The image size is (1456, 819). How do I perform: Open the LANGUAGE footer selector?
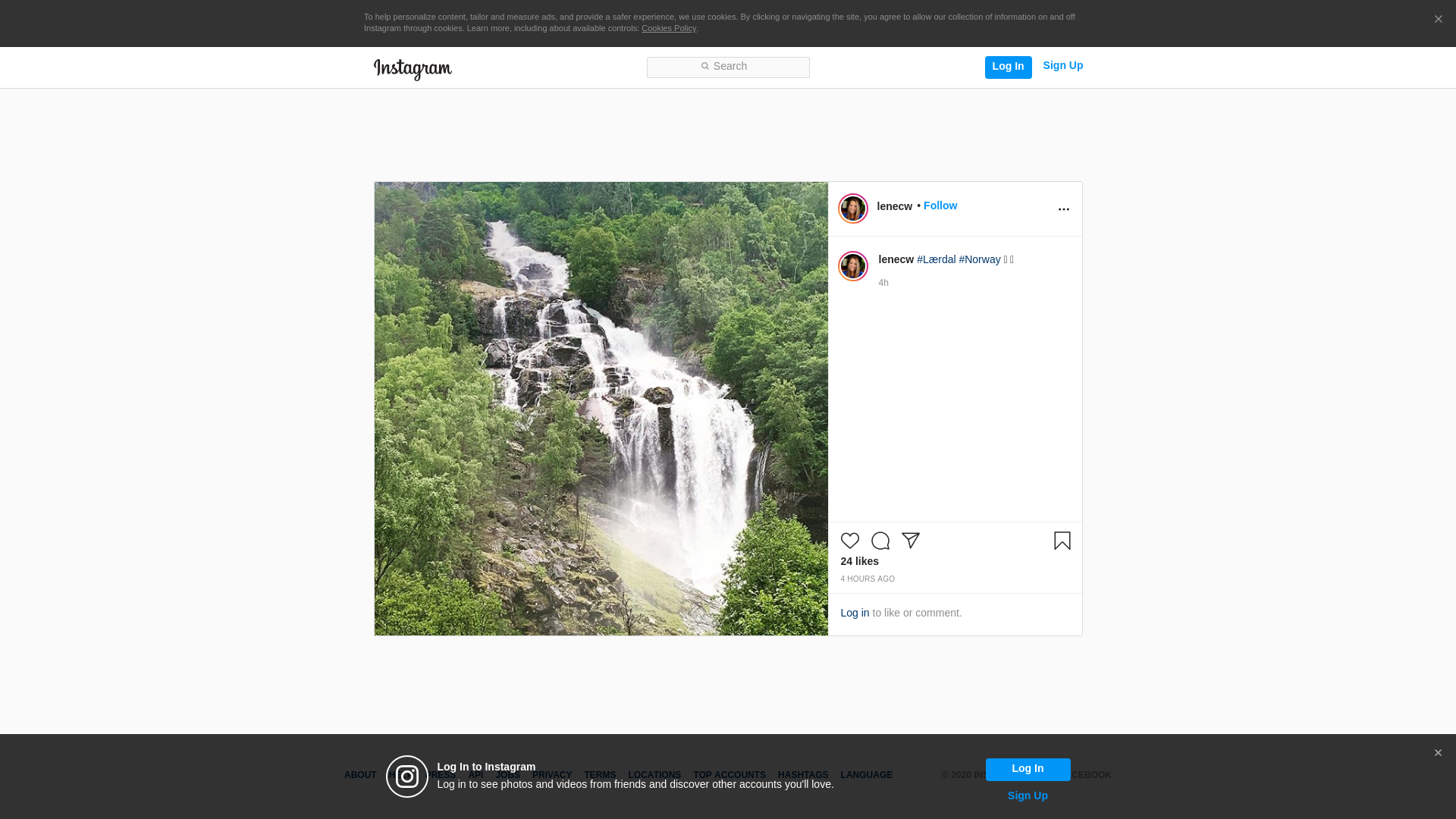pos(867,775)
